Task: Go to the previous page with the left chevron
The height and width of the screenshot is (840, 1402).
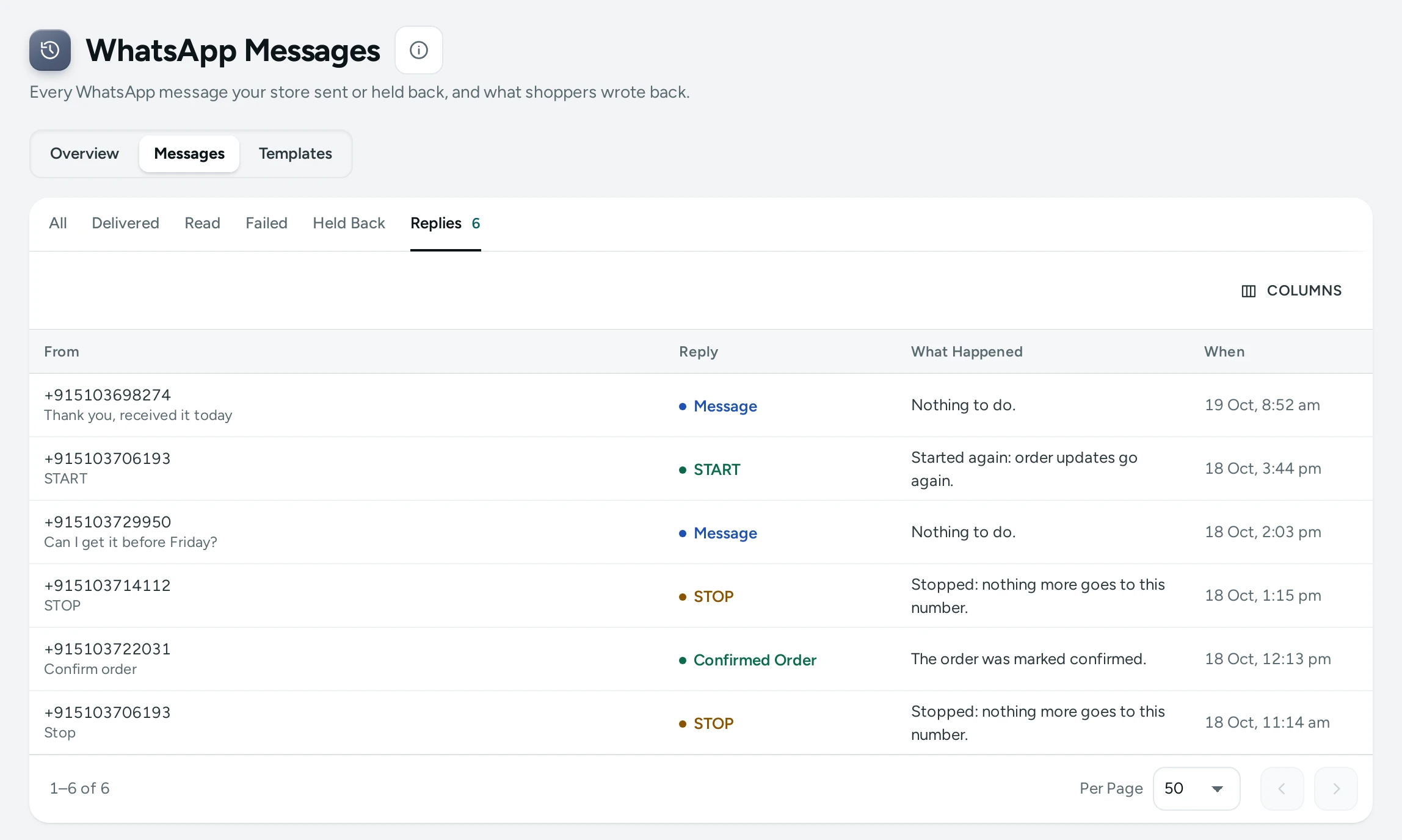Action: pyautogui.click(x=1282, y=789)
